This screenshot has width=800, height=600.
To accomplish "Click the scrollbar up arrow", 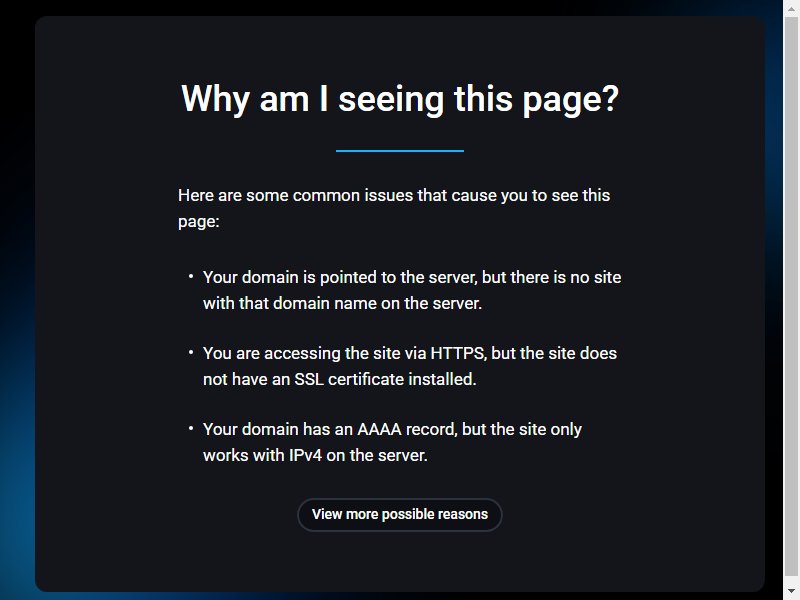I will (x=791, y=6).
